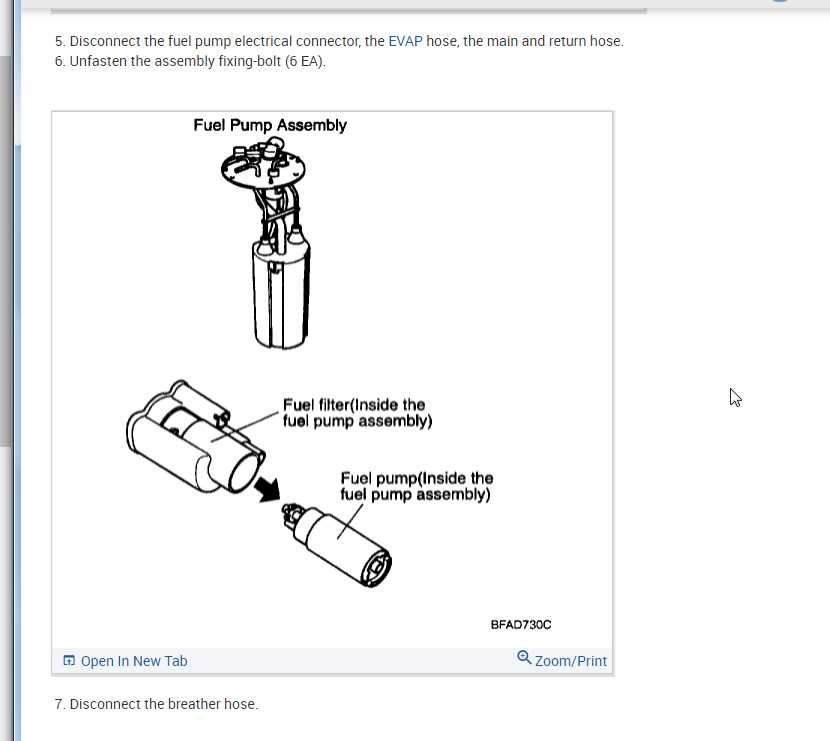Click the gray header bar above step 5
The image size is (830, 741).
pos(348,6)
